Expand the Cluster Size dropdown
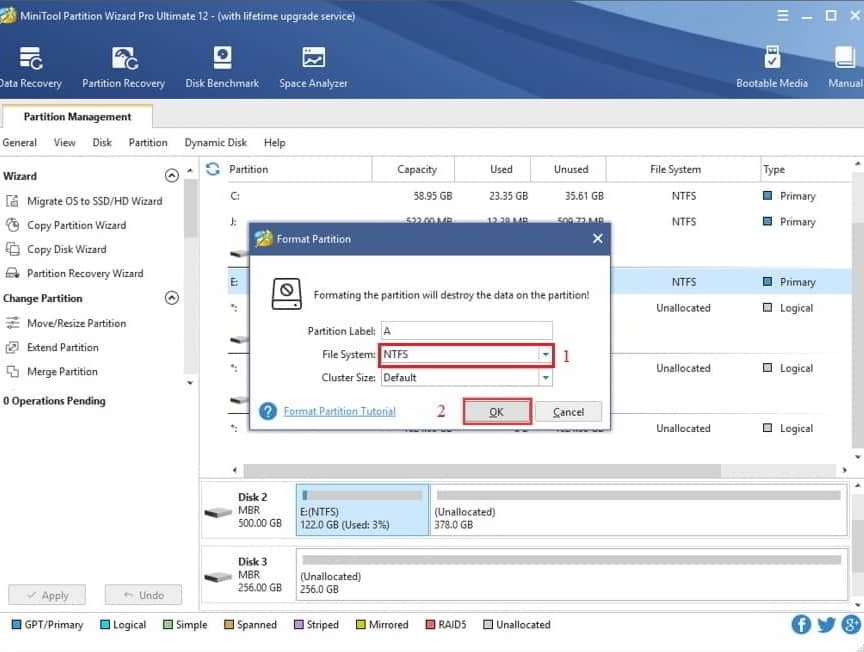864x652 pixels. click(545, 377)
